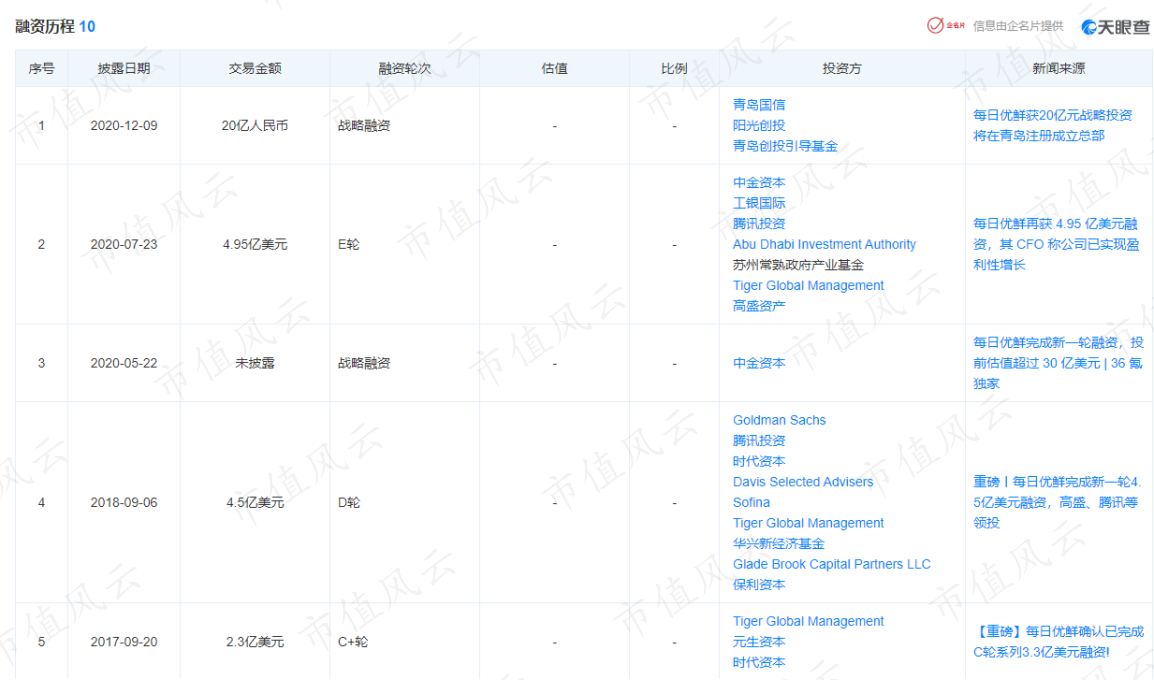Open 腾讯投资 in the D轮 row
Screen dimensions: 1154x680
(x=759, y=441)
